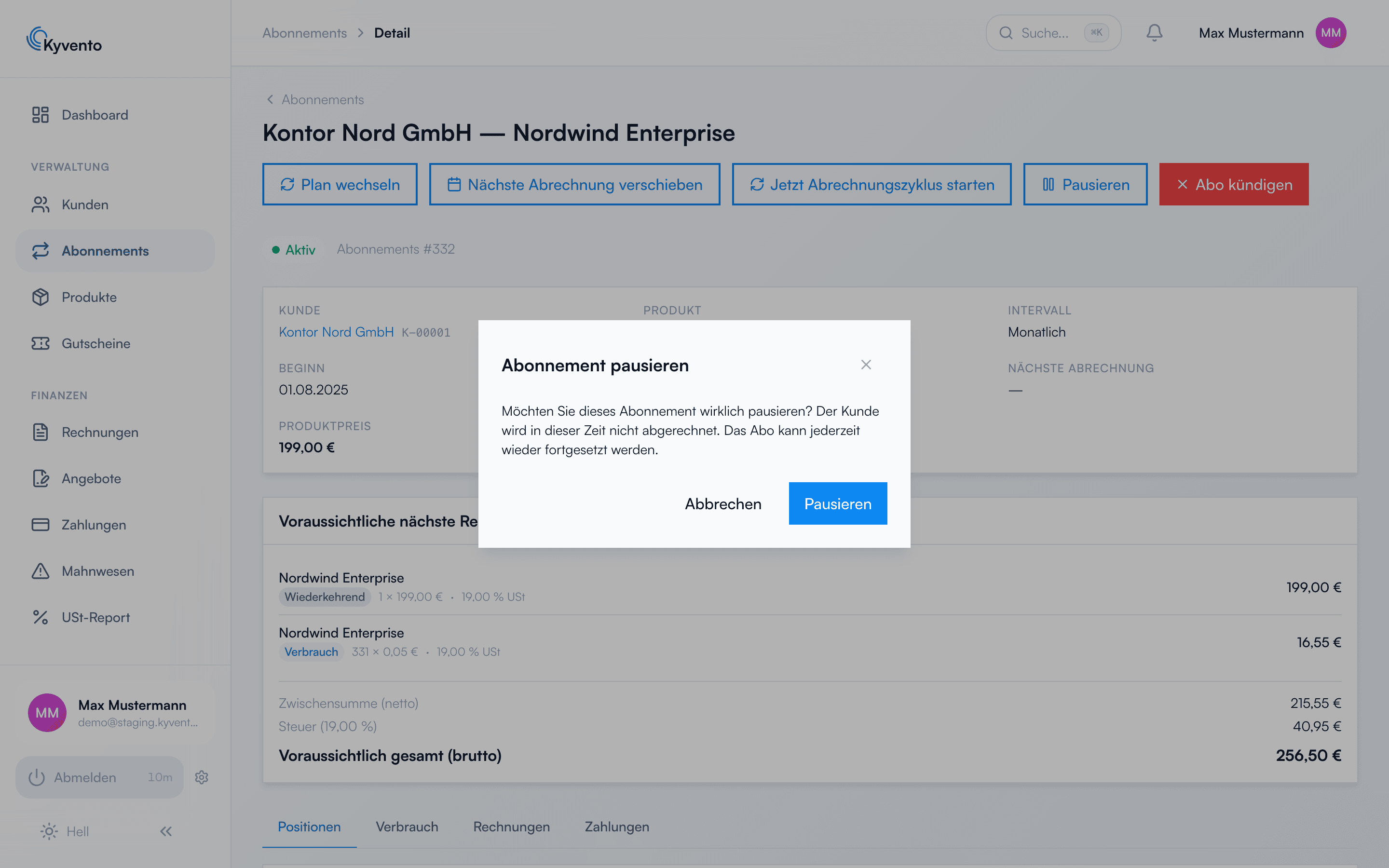Switch to the Positionen tab
1389x868 pixels.
[309, 827]
